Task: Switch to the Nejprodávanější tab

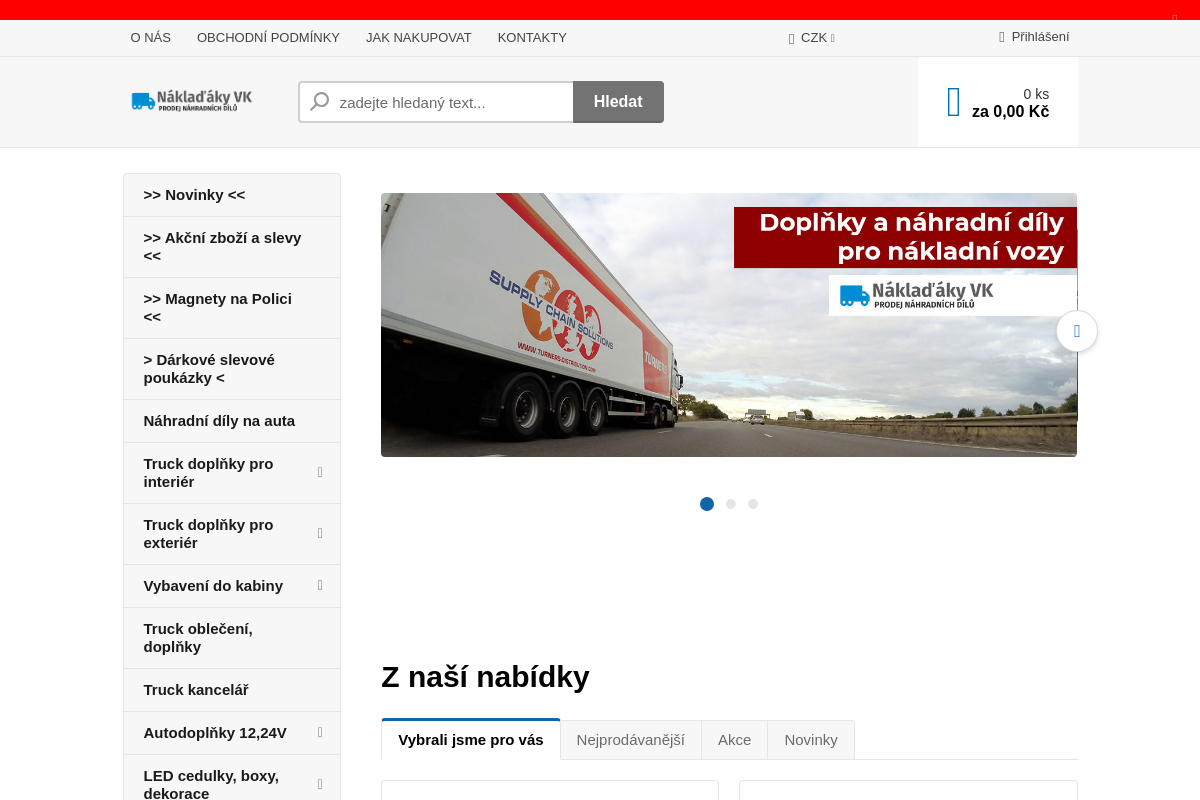Action: click(631, 739)
